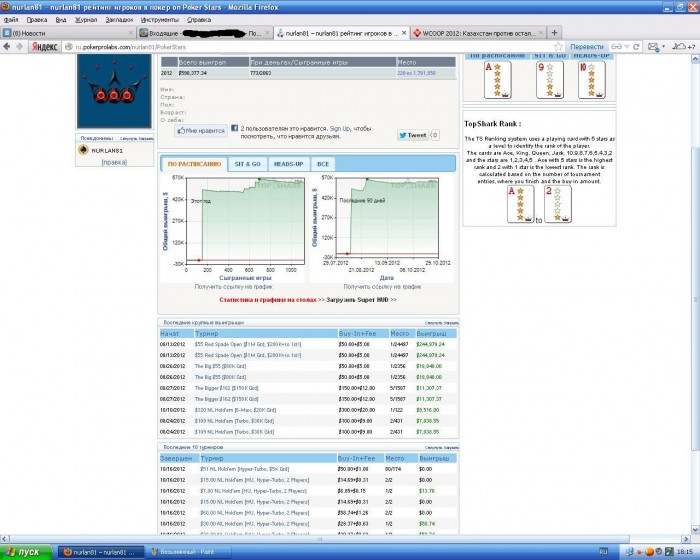Select the 'HEADS-UP' graph tab
The width and height of the screenshot is (700, 560).
288,164
